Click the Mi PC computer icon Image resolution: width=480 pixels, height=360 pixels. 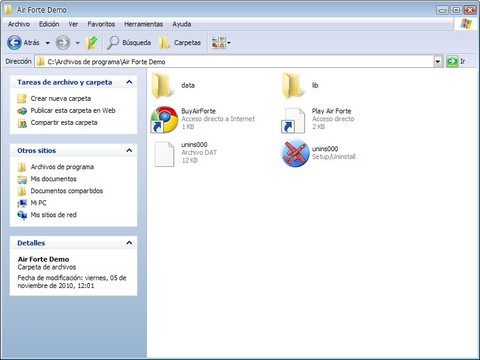pos(22,203)
